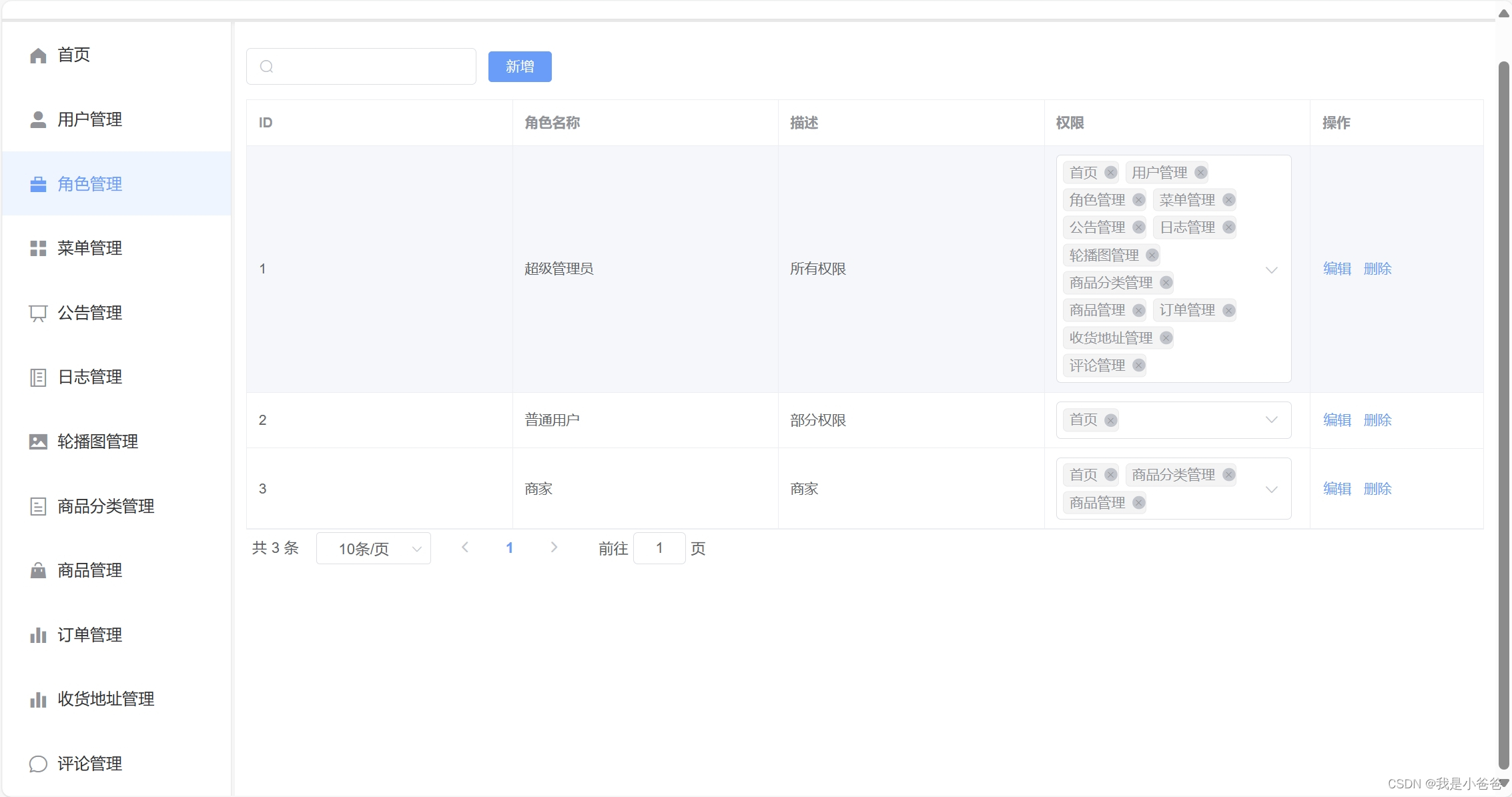Click the carousel management picture icon
Image resolution: width=1512 pixels, height=797 pixels.
(38, 442)
